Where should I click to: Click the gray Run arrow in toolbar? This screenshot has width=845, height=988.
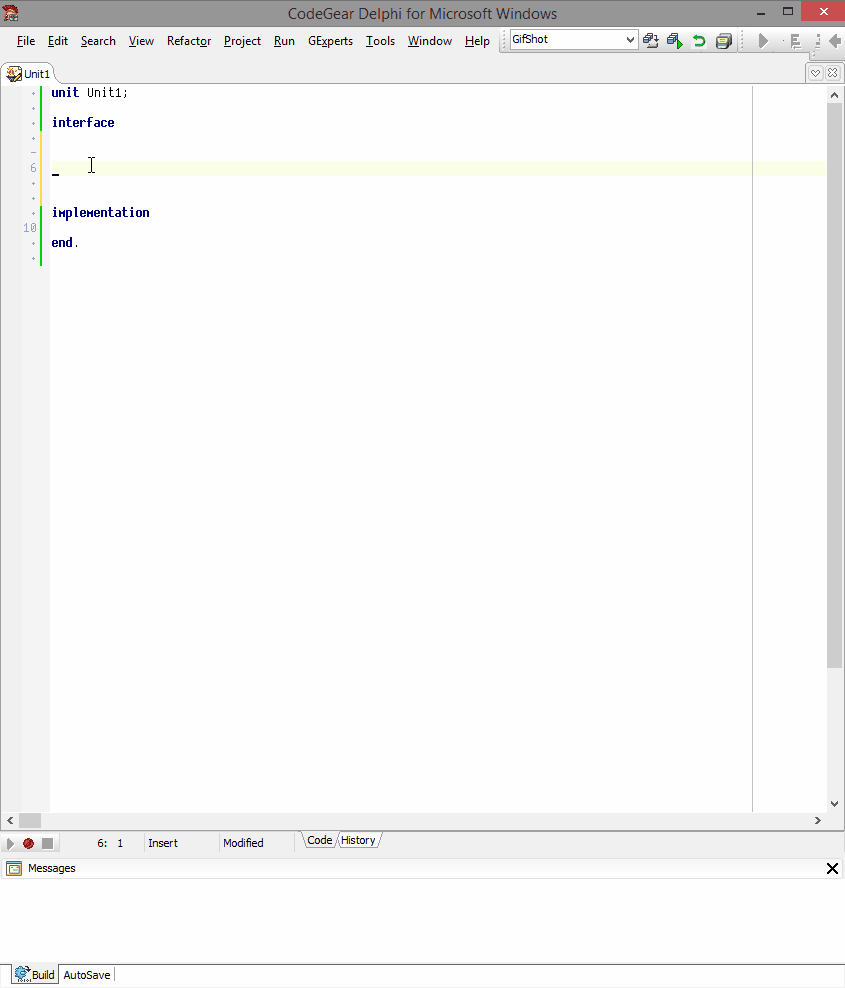[763, 41]
